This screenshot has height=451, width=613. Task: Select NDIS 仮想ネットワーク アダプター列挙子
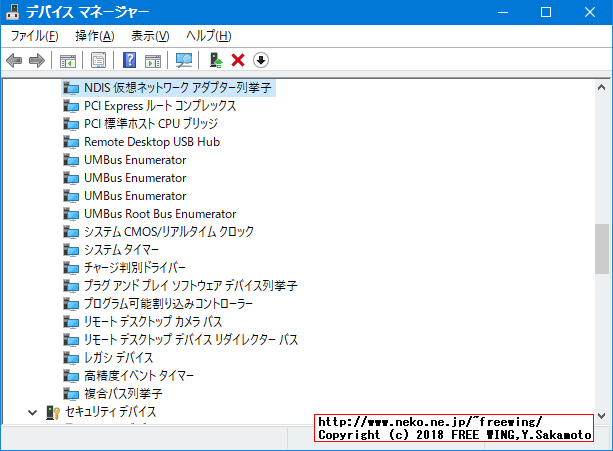point(177,88)
